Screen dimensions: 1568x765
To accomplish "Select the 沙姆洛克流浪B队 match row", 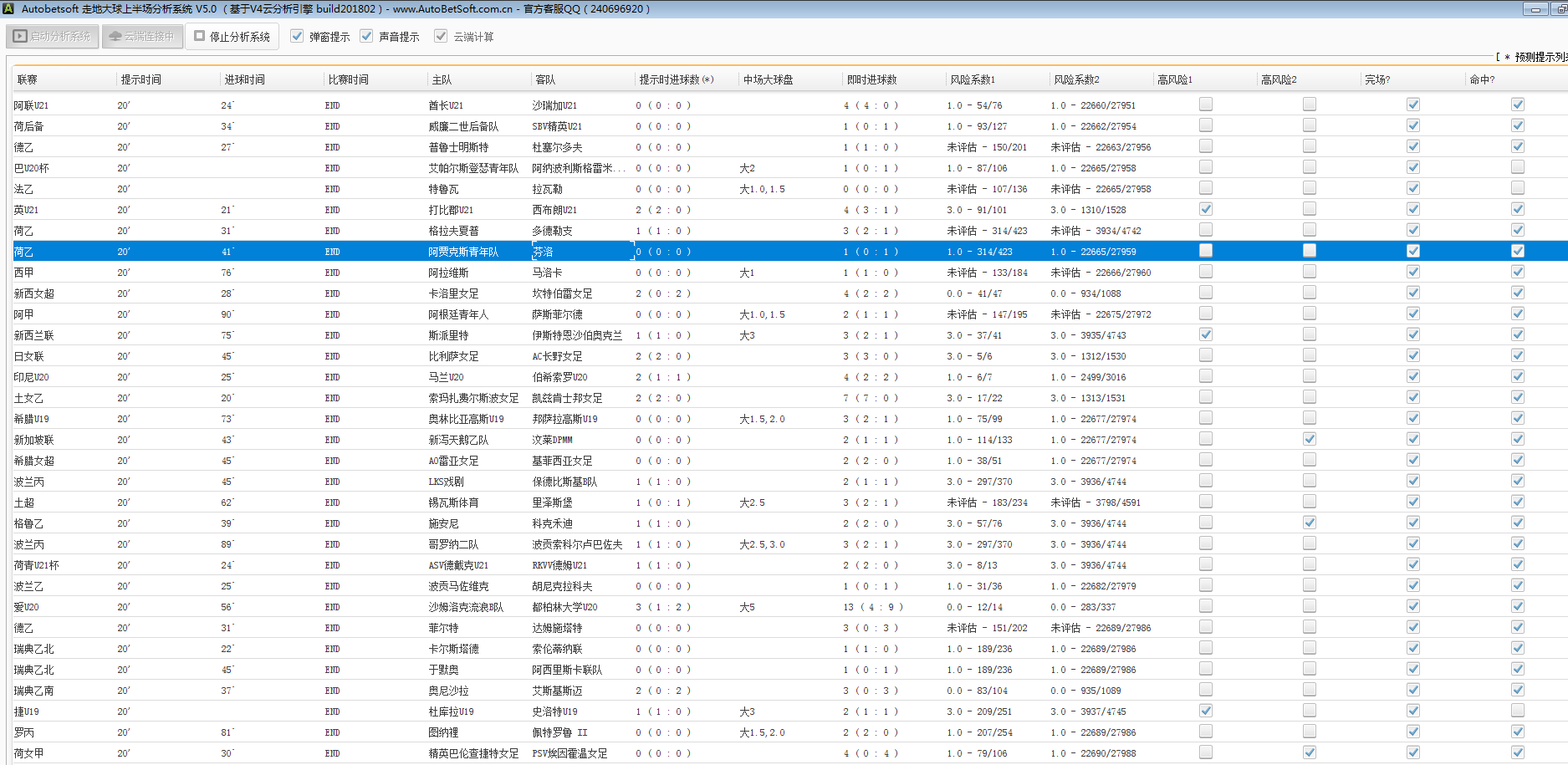I will (466, 607).
